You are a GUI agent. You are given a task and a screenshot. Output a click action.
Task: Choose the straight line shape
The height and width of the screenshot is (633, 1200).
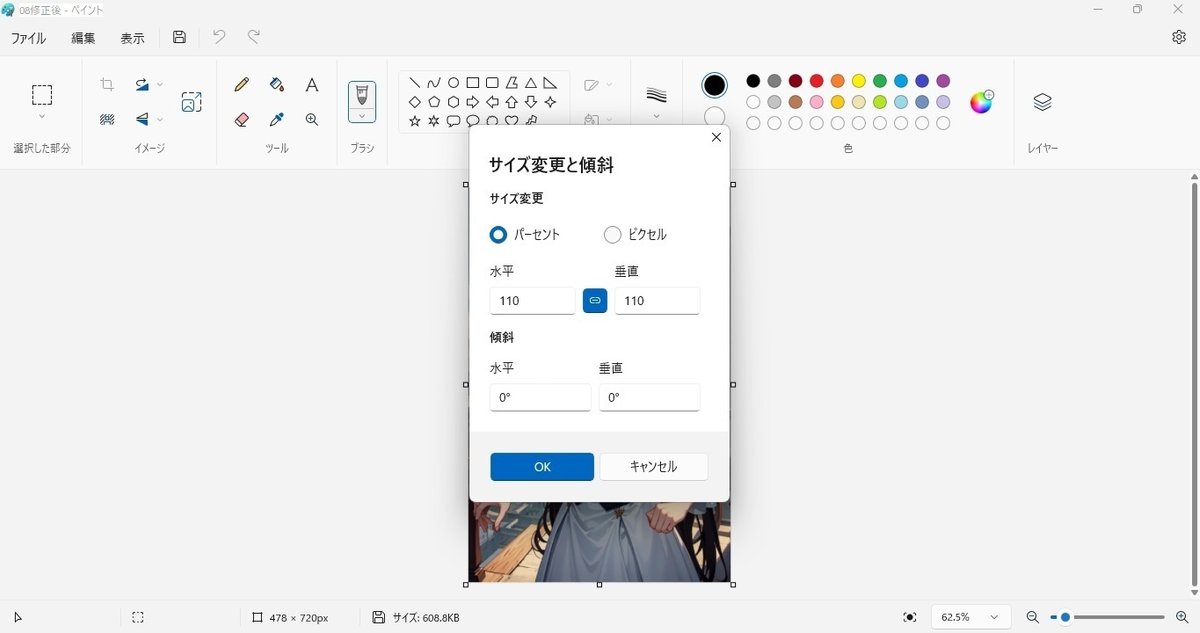(x=415, y=83)
